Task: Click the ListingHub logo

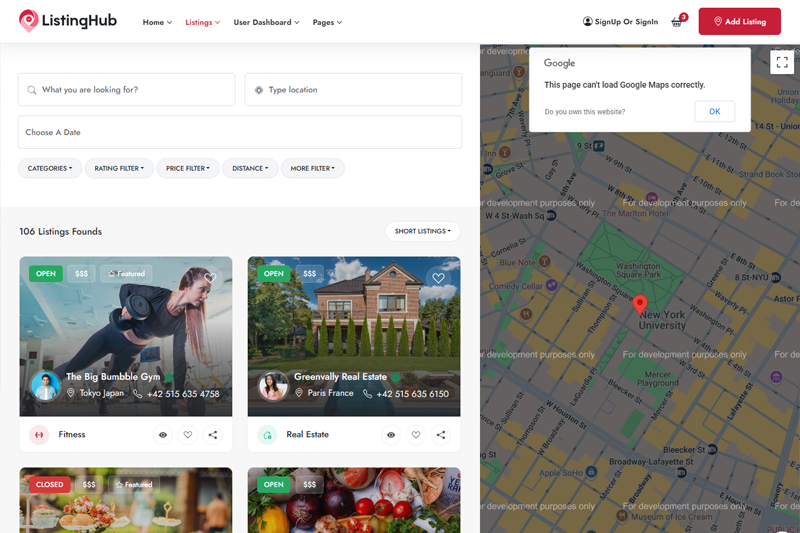Action: pyautogui.click(x=68, y=21)
